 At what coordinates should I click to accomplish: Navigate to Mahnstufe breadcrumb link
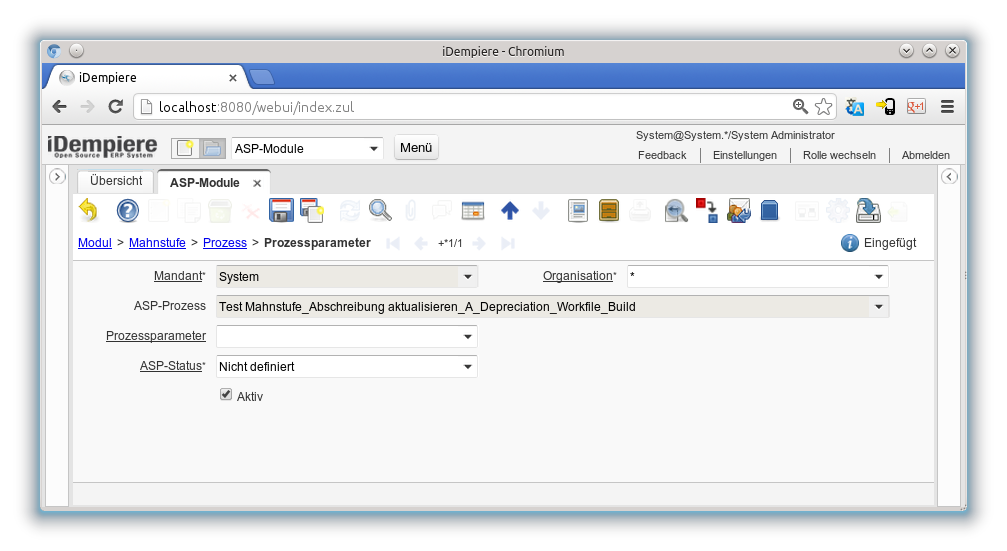click(x=157, y=243)
